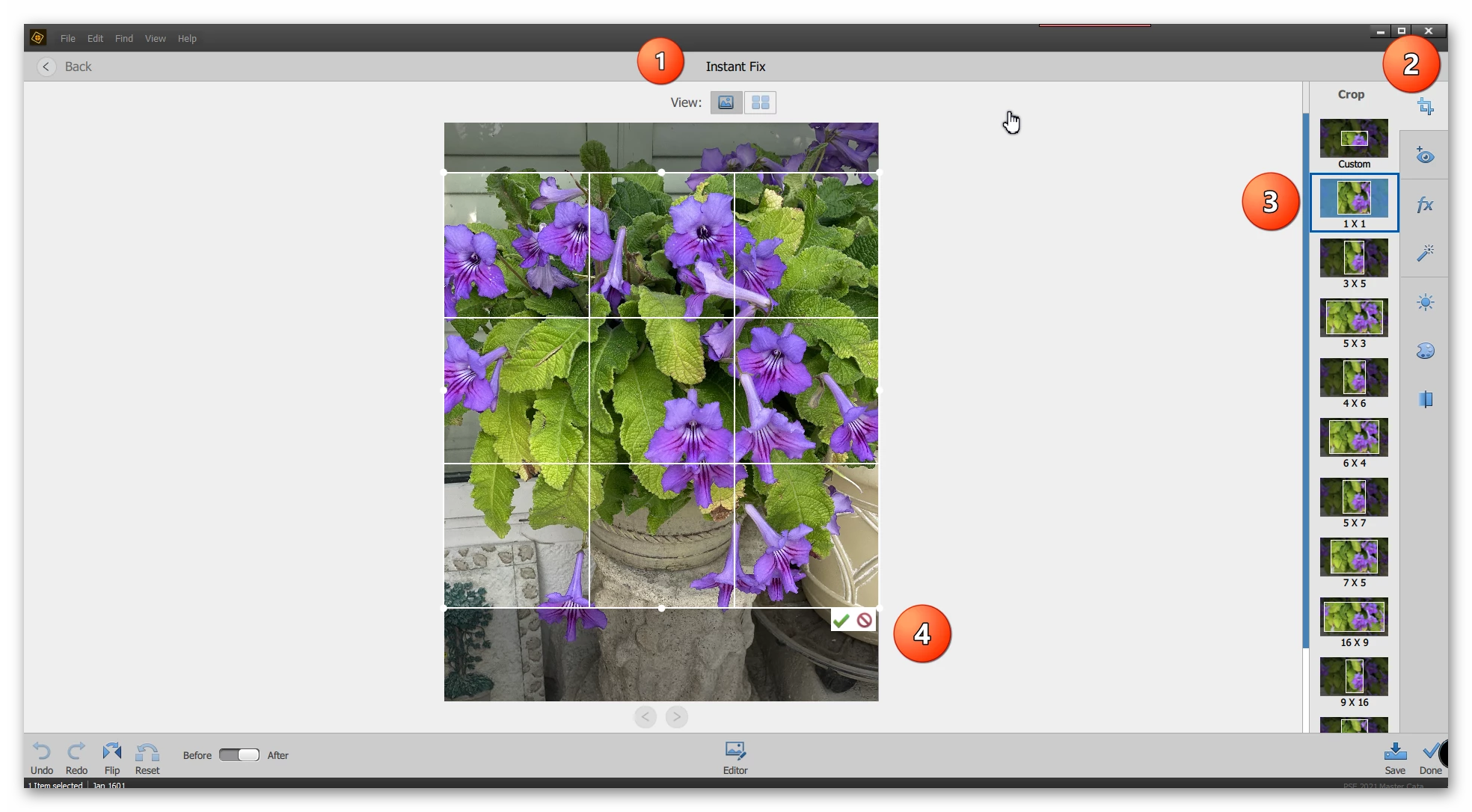Image resolution: width=1472 pixels, height=812 pixels.
Task: Commit crop with green checkmark
Action: [x=841, y=621]
